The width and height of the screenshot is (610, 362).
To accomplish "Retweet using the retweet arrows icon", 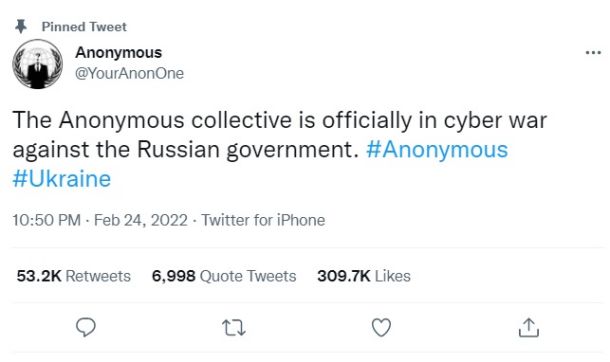I will pos(233,328).
